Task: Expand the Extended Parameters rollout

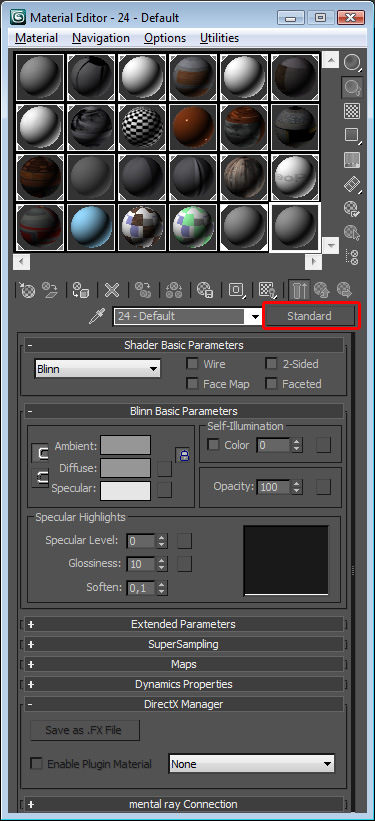Action: tap(183, 624)
